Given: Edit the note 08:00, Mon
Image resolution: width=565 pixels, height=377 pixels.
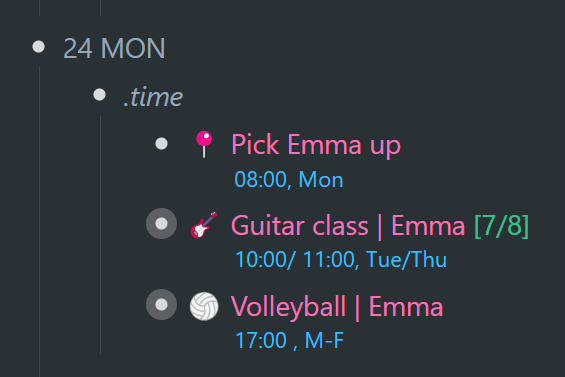Looking at the screenshot, I should [289, 179].
